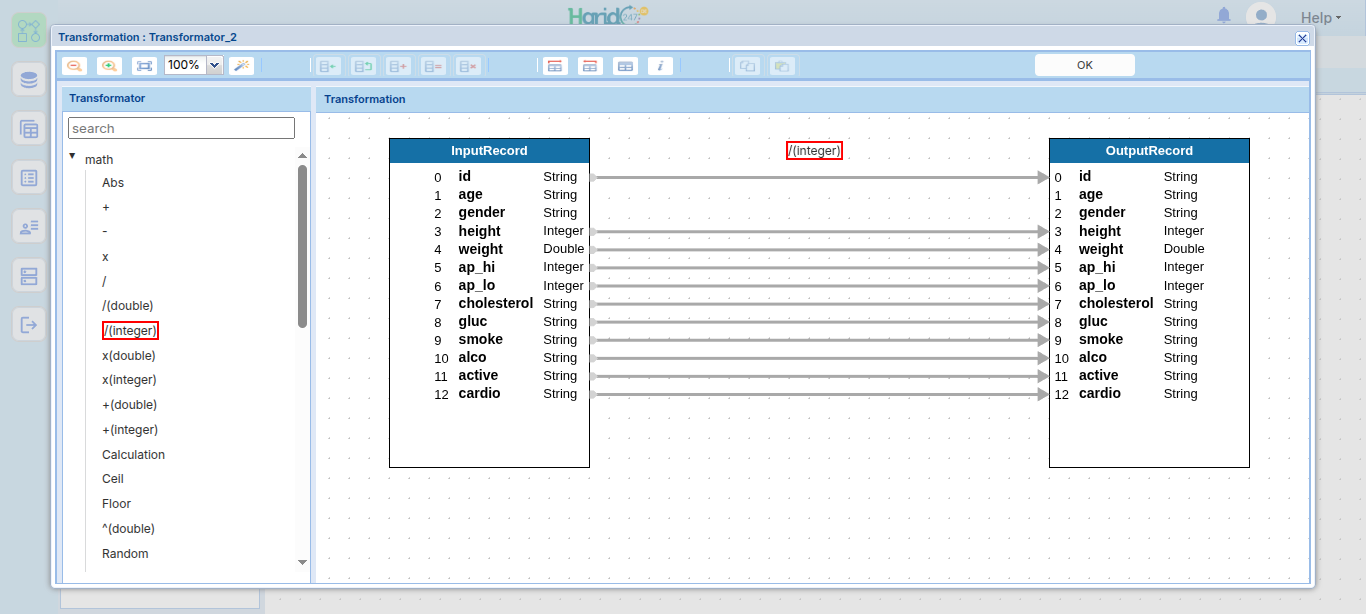The height and width of the screenshot is (614, 1366).
Task: Click the greyed-out paste icon in toolbar
Action: coord(782,66)
